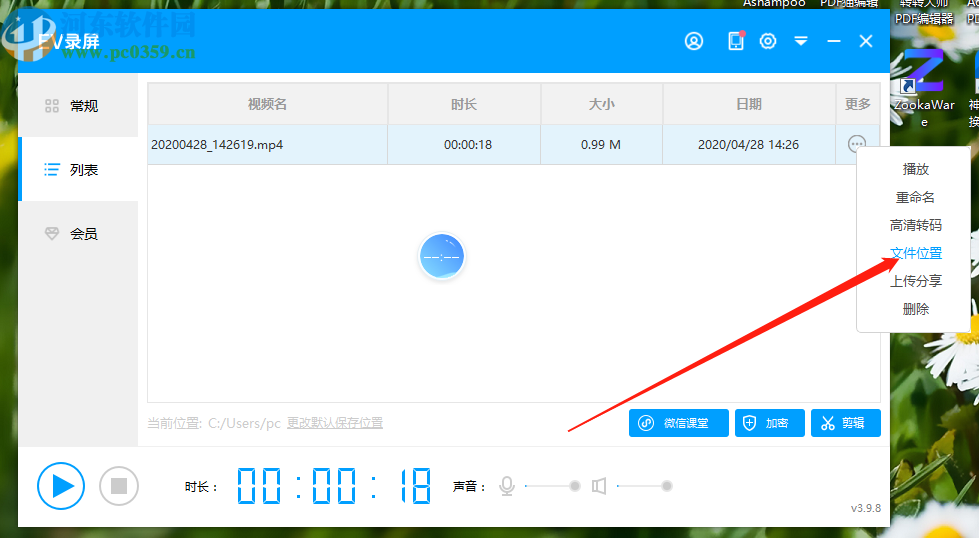This screenshot has height=538, width=979.
Task: Minimize the EV录屏 window
Action: point(834,41)
